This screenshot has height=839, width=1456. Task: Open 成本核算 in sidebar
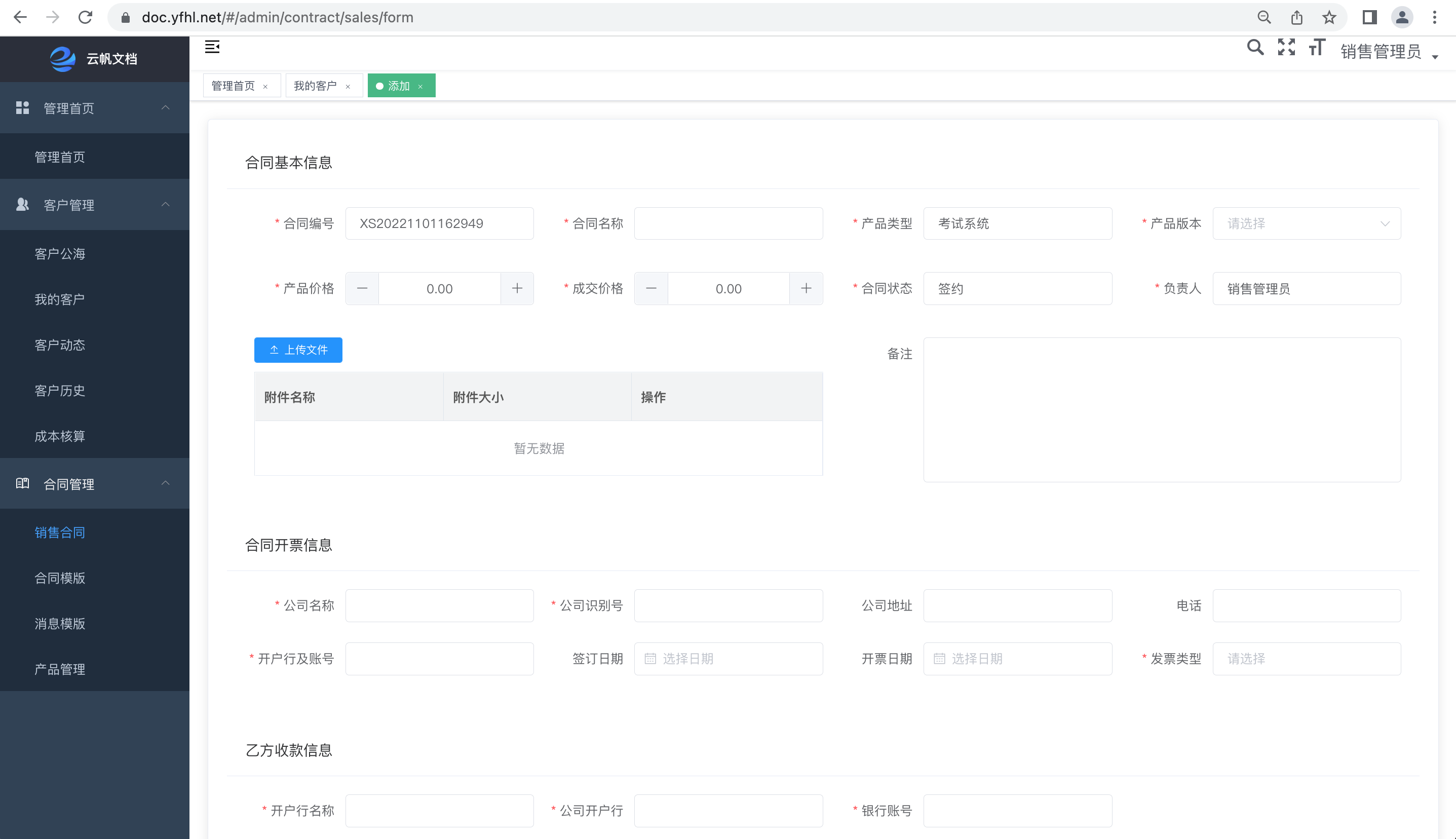pyautogui.click(x=95, y=436)
